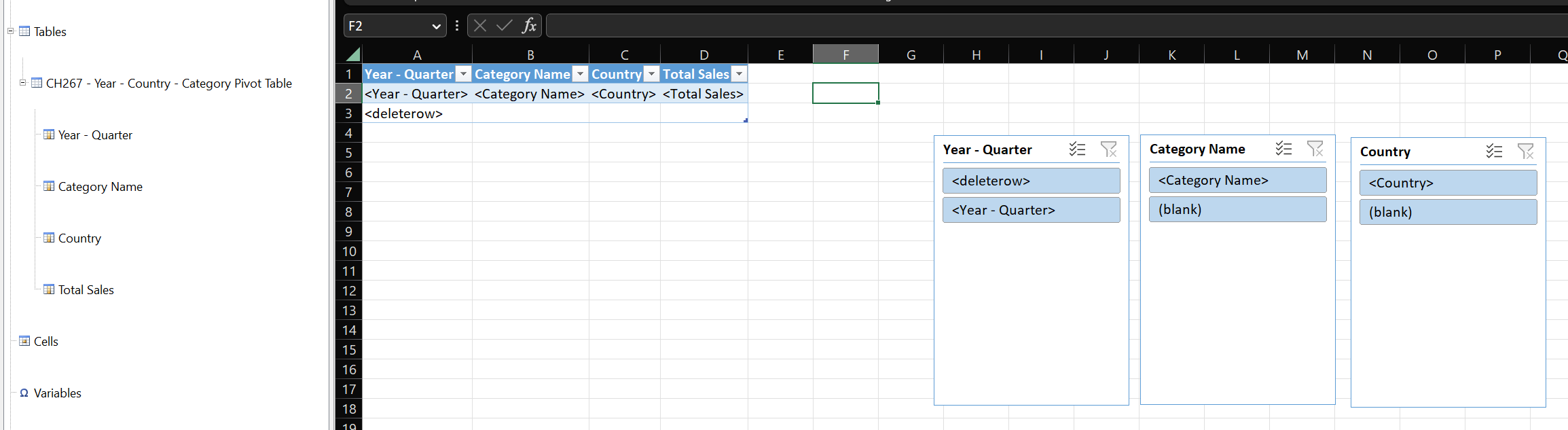
Task: Select column D header
Action: pos(704,55)
